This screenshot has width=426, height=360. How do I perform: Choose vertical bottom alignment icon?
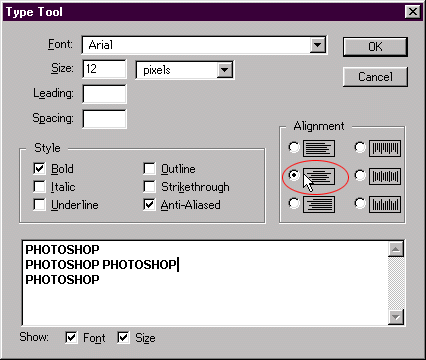[385, 204]
